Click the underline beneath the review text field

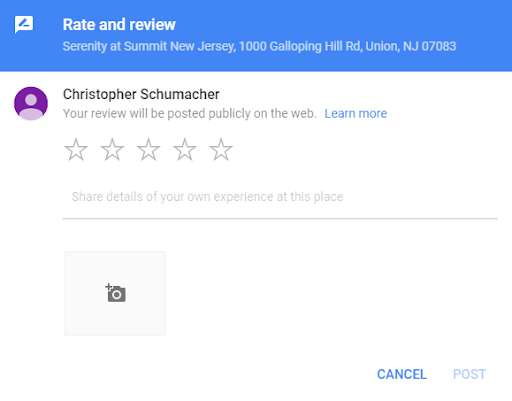(280, 219)
